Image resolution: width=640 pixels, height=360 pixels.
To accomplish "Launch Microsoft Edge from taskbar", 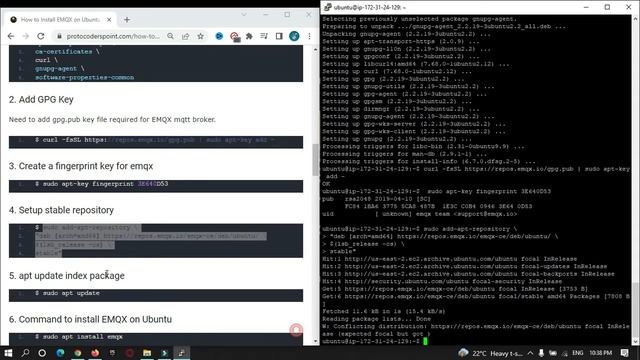I will (60, 353).
